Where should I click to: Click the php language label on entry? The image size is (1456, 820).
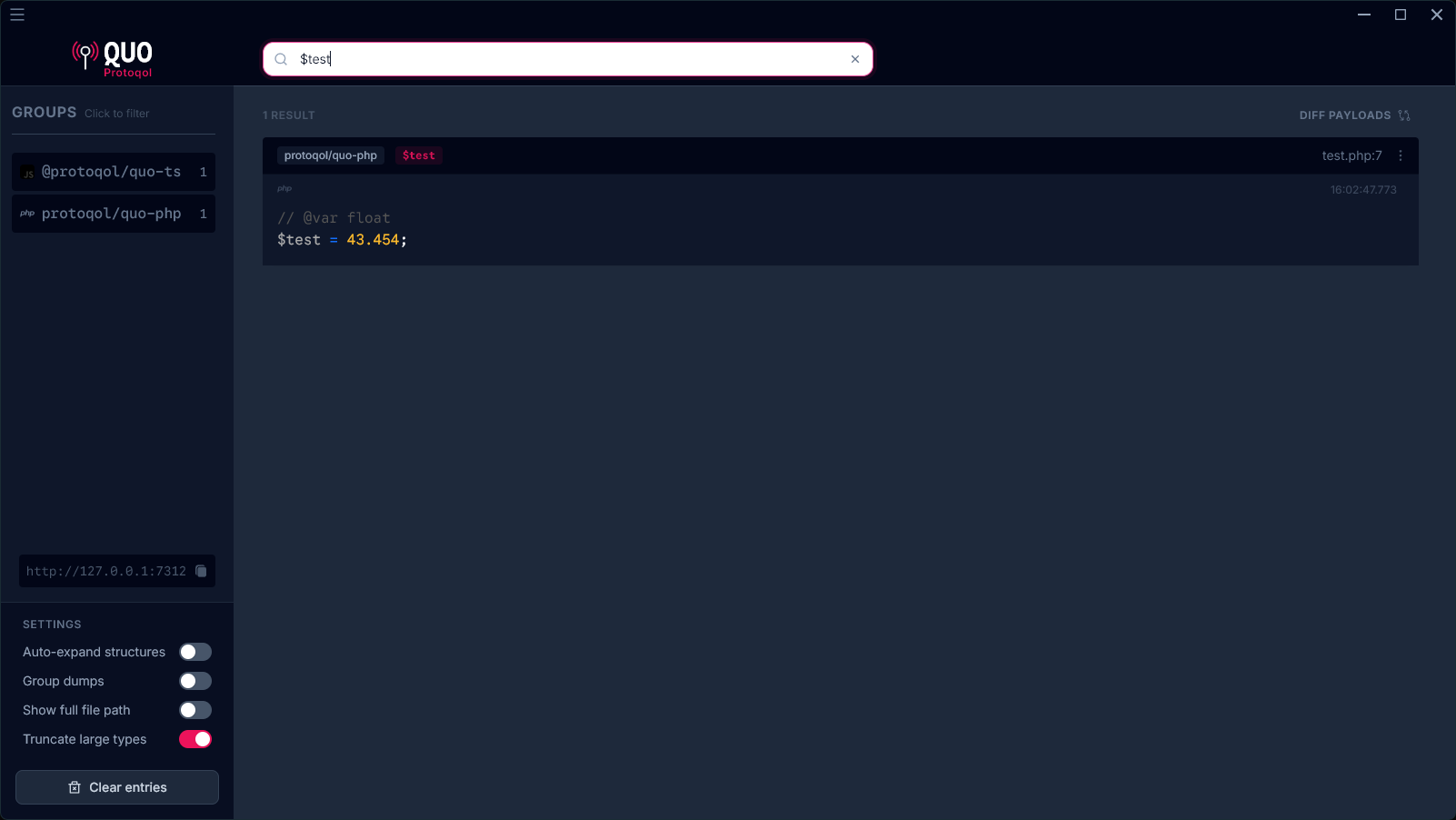click(x=284, y=188)
